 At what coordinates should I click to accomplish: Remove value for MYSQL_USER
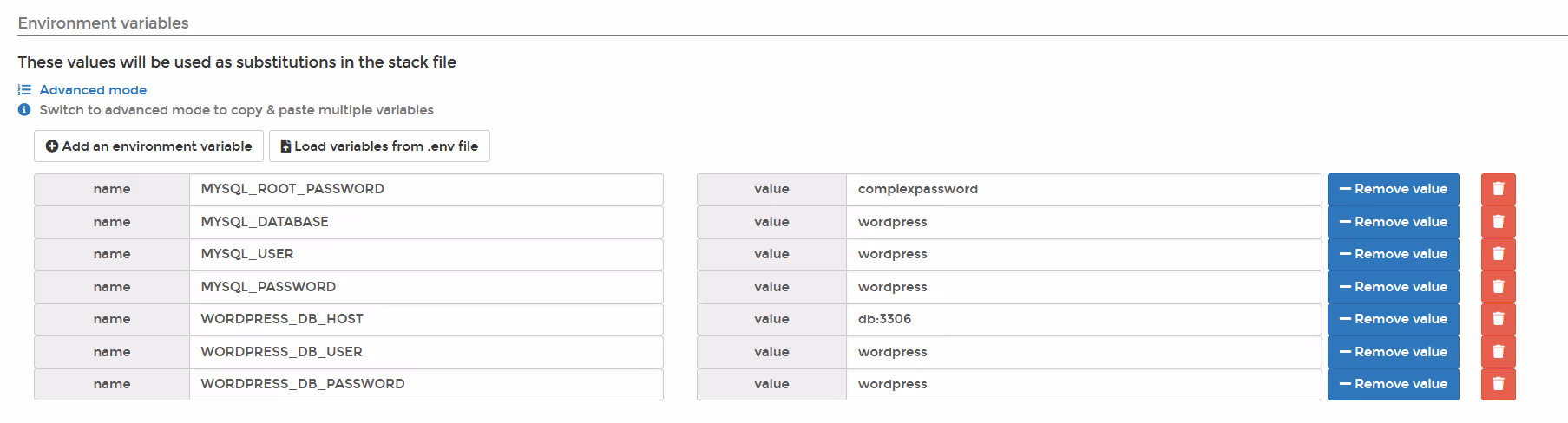pos(1394,254)
